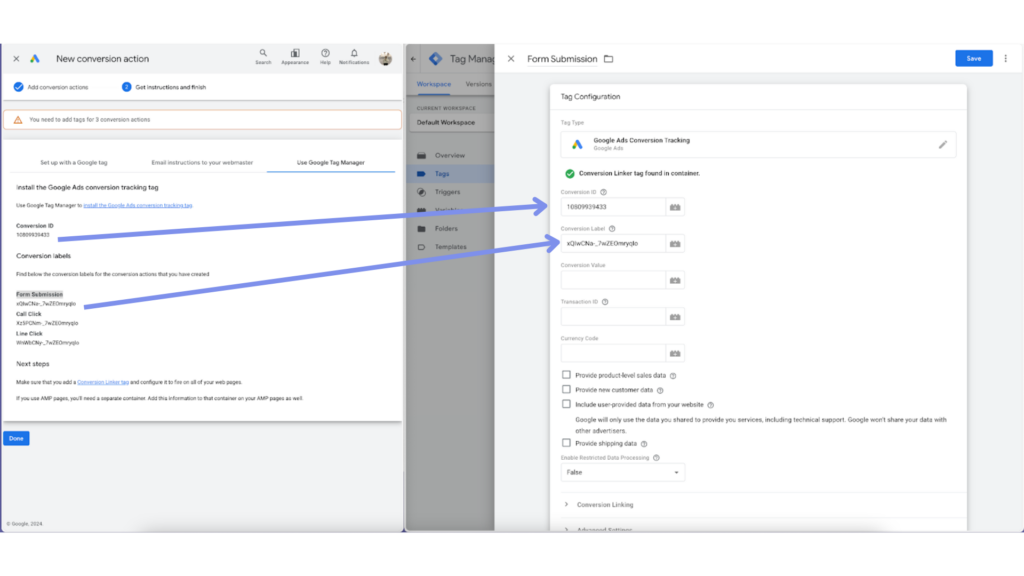Screen dimensions: 1024x576
Task: Open Templates in Tag Manager sidebar
Action: [450, 247]
